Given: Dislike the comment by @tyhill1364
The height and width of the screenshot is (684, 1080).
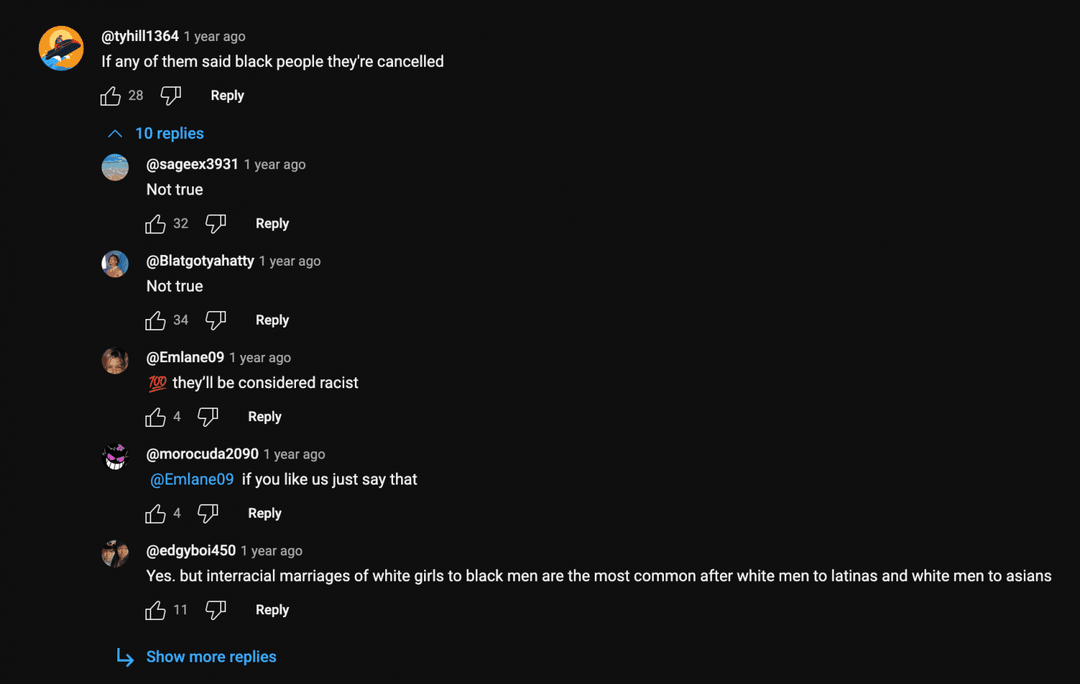Looking at the screenshot, I should tap(170, 94).
